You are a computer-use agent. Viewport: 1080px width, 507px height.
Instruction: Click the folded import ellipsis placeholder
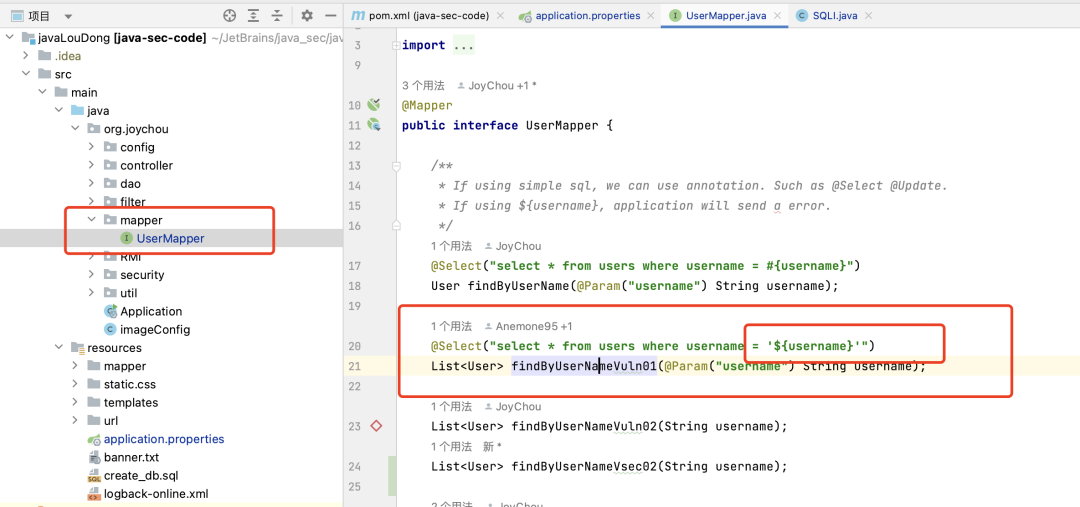coord(464,46)
